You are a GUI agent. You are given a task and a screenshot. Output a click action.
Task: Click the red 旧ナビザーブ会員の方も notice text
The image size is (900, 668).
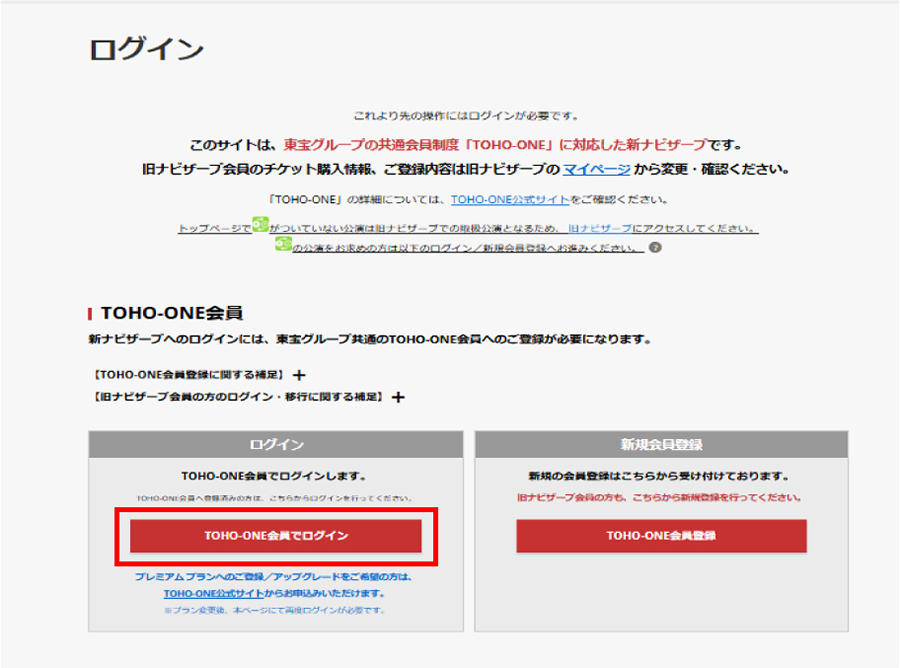click(661, 497)
